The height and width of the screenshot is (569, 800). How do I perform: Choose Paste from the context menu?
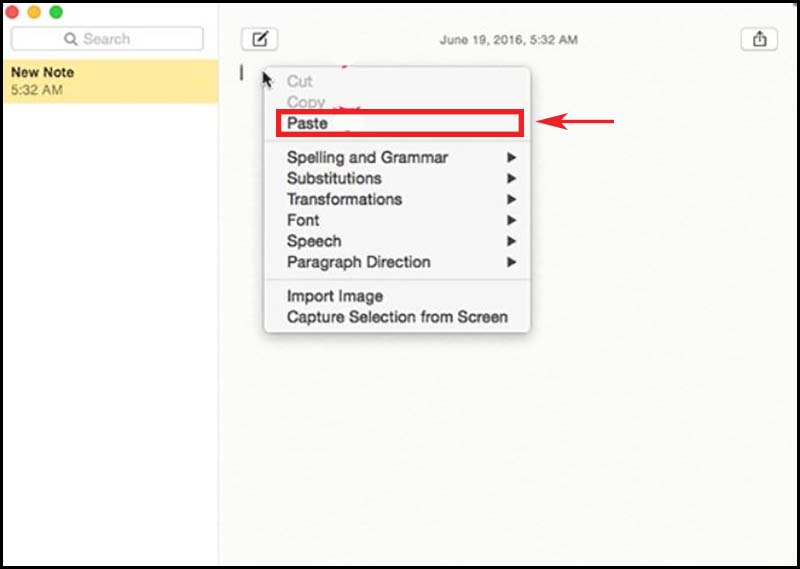[307, 124]
